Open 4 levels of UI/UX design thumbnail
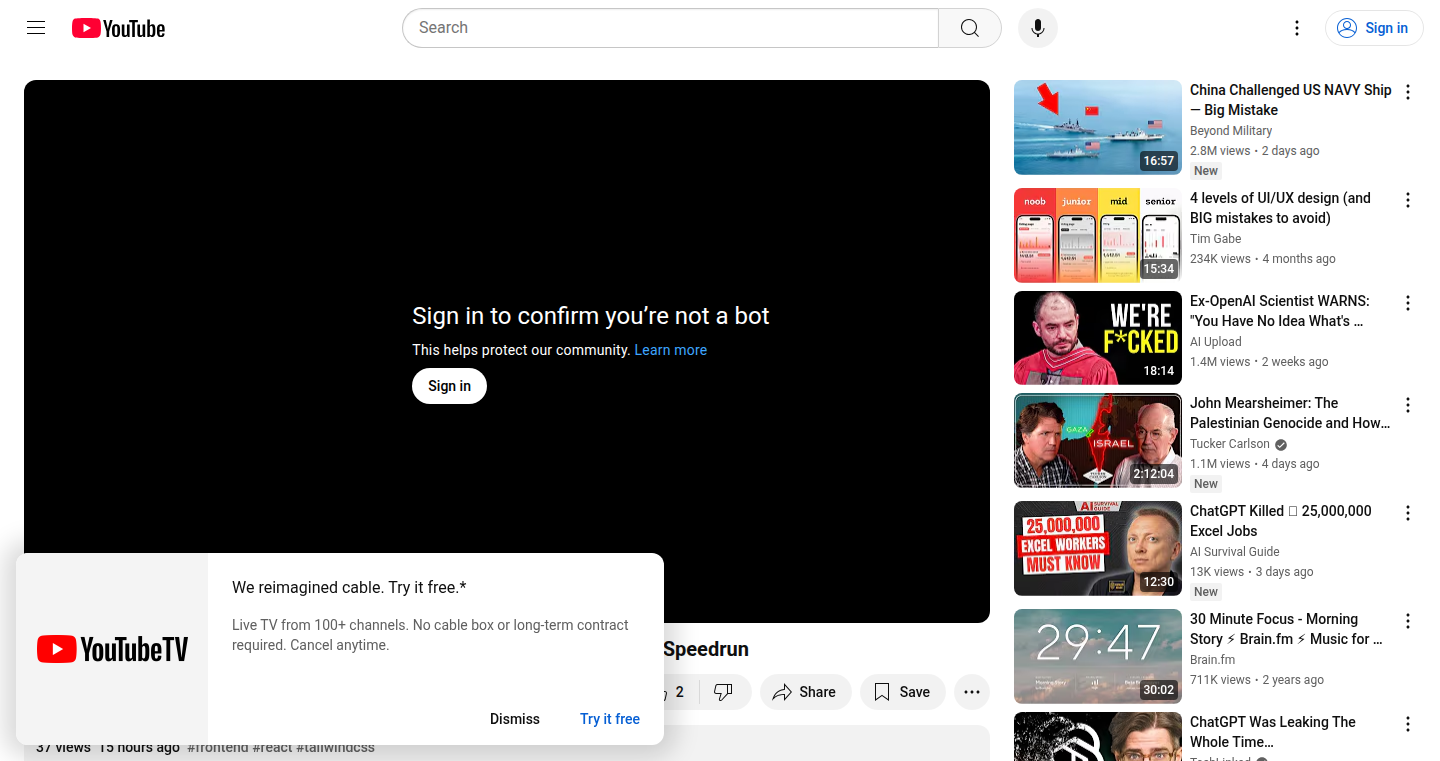 pyautogui.click(x=1098, y=235)
